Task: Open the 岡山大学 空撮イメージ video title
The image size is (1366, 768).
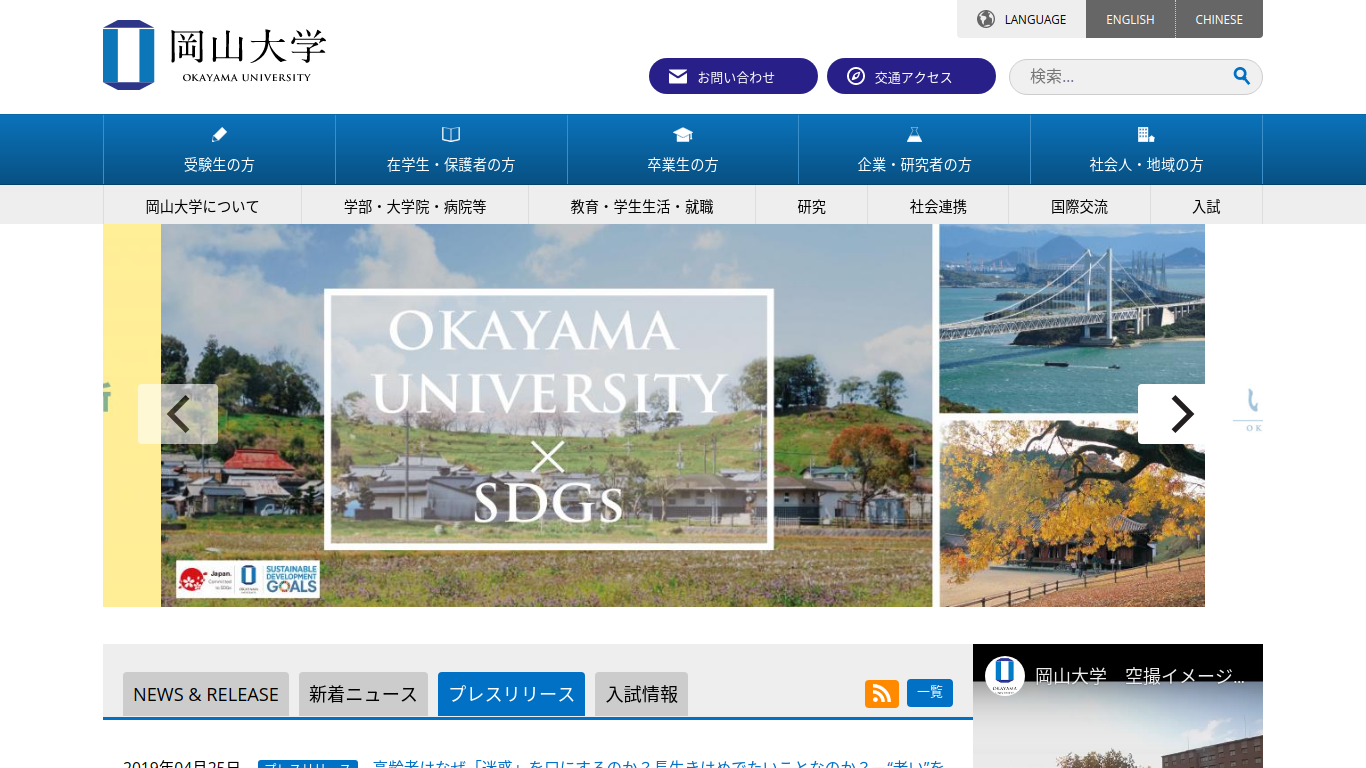Action: pyautogui.click(x=1140, y=676)
